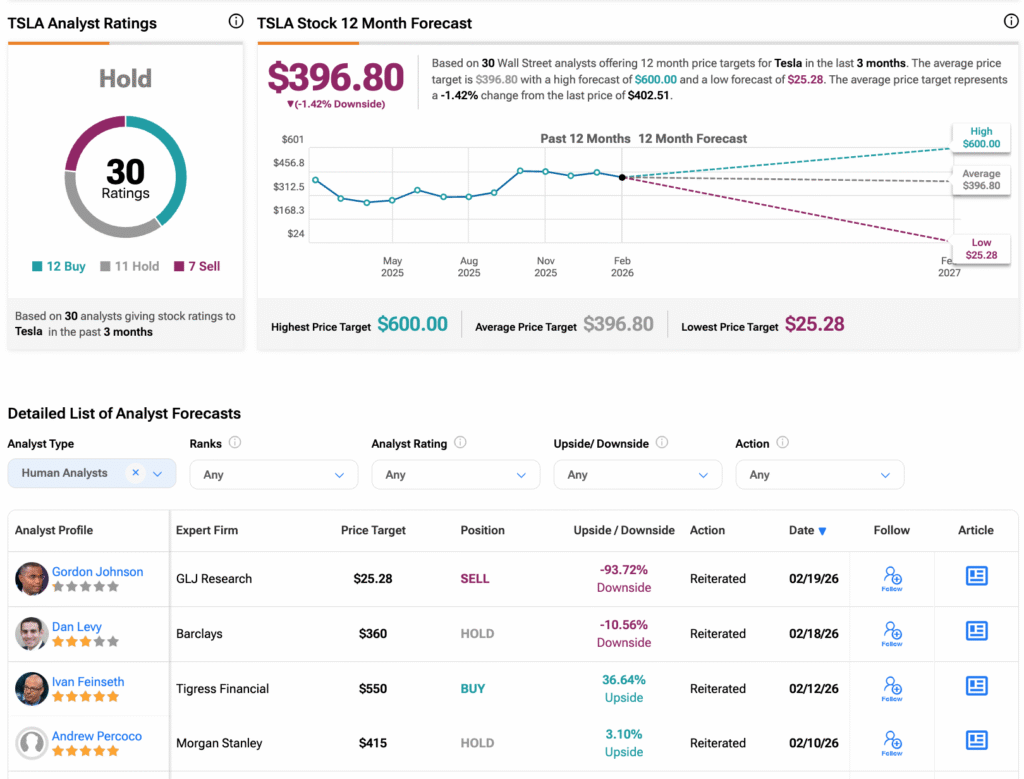Open the Ranks dropdown
1024x779 pixels.
click(273, 475)
